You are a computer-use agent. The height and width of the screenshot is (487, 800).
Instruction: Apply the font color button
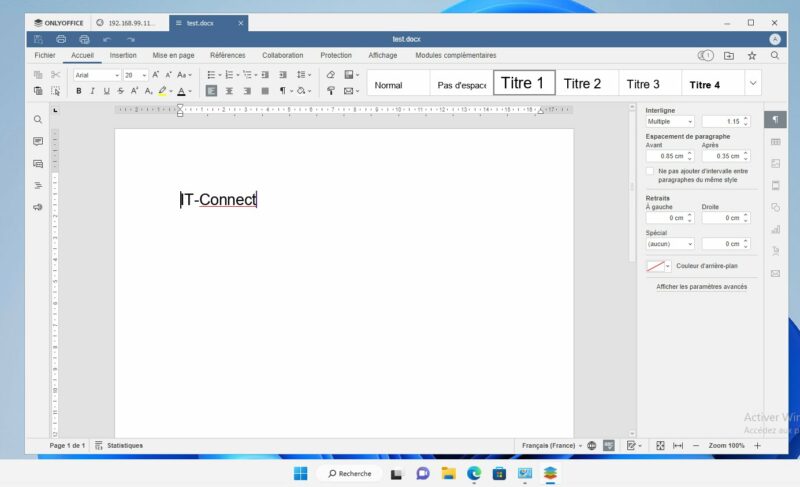tap(181, 91)
